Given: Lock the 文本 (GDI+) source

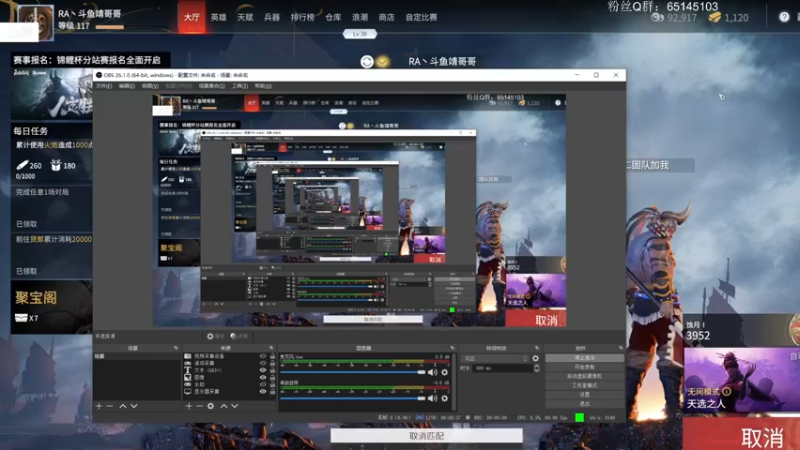Looking at the screenshot, I should tap(272, 370).
